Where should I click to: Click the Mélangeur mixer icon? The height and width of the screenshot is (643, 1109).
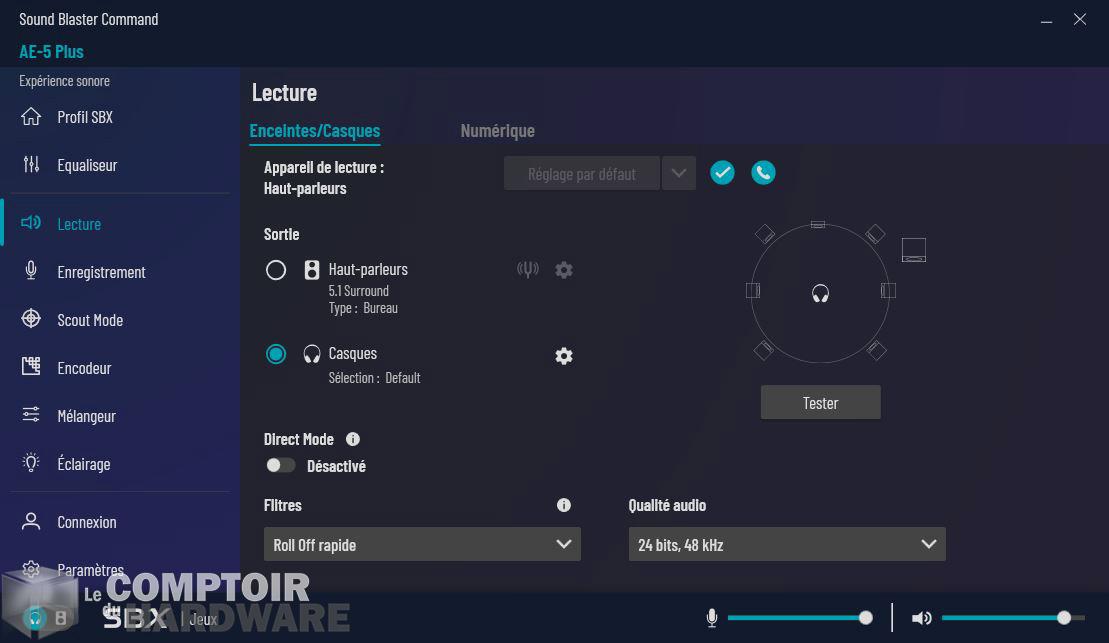[x=31, y=415]
